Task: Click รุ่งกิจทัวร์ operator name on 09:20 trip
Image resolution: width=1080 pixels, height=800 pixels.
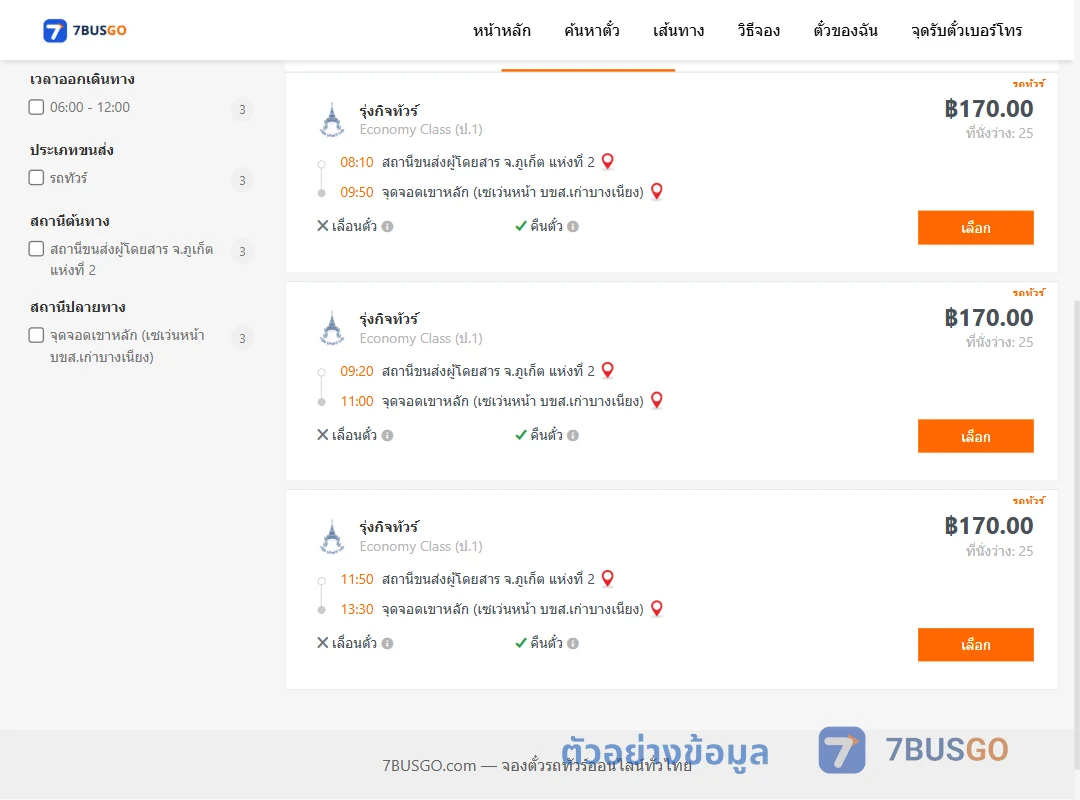Action: 388,319
